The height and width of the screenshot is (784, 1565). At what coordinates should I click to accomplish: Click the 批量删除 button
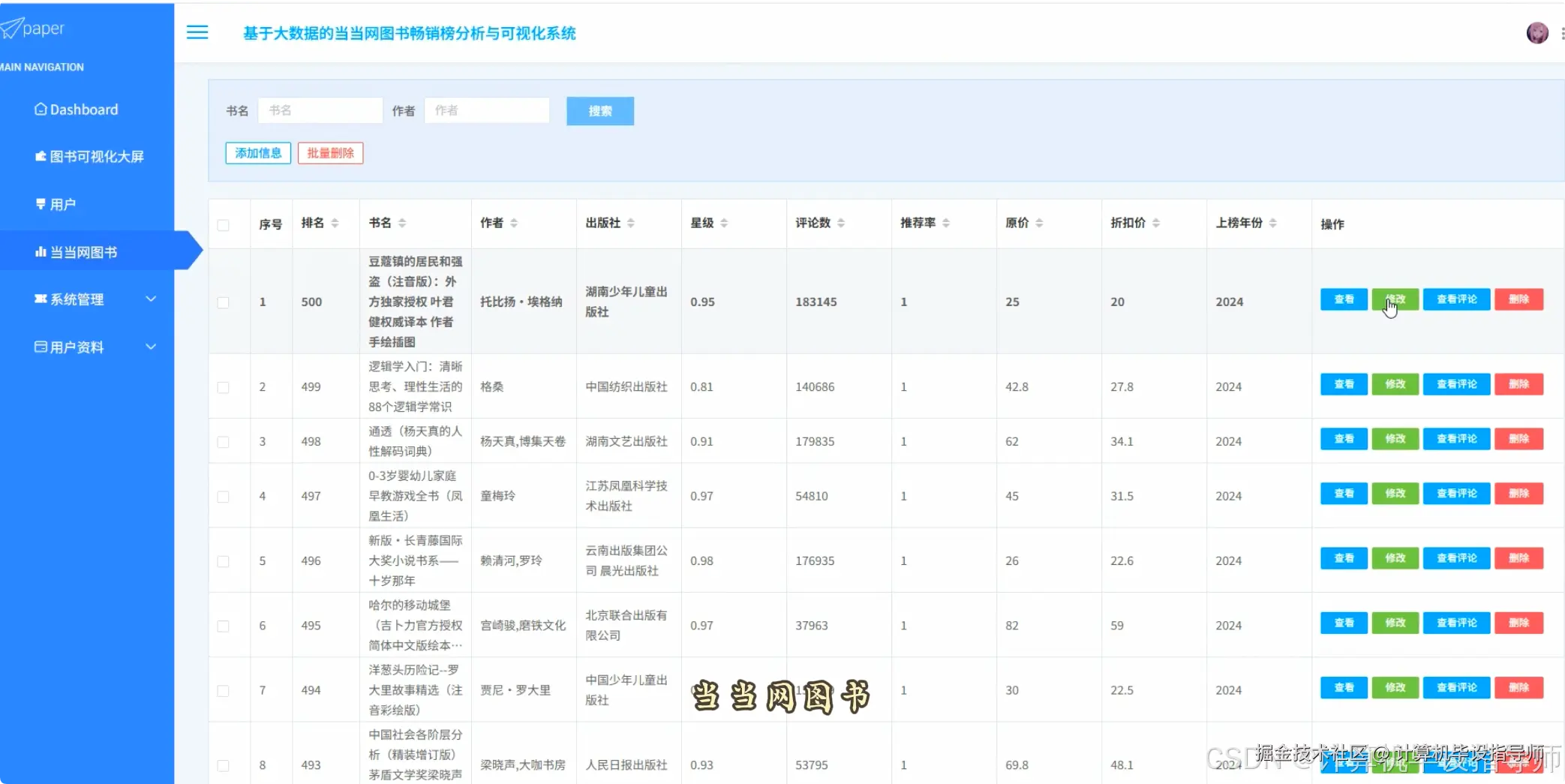pyautogui.click(x=331, y=153)
